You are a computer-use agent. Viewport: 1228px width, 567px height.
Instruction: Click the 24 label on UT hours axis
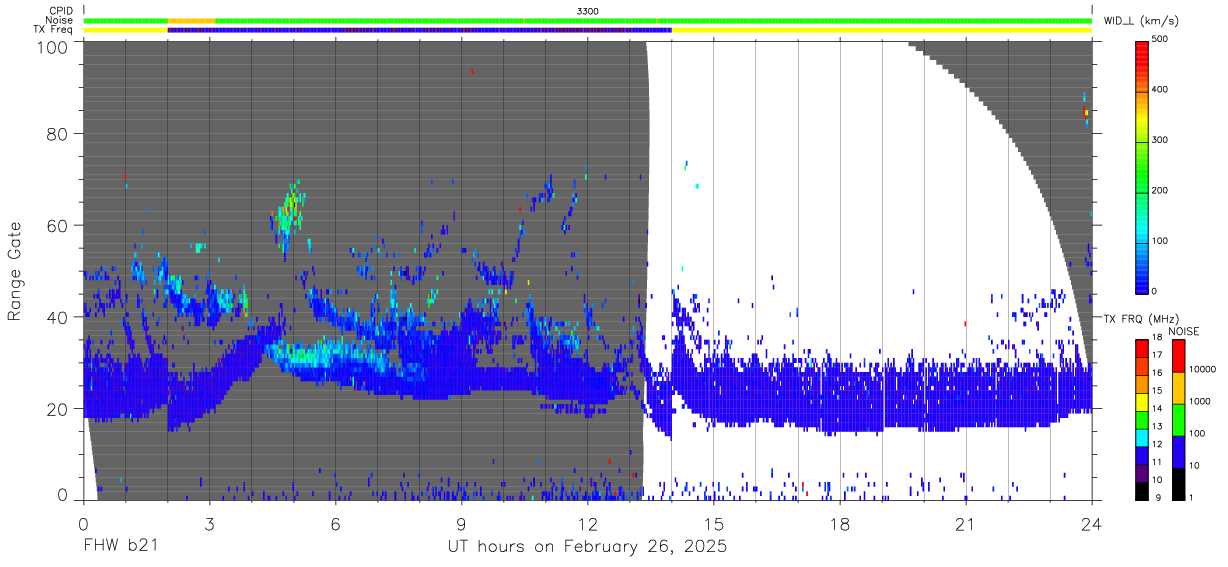tap(1092, 524)
